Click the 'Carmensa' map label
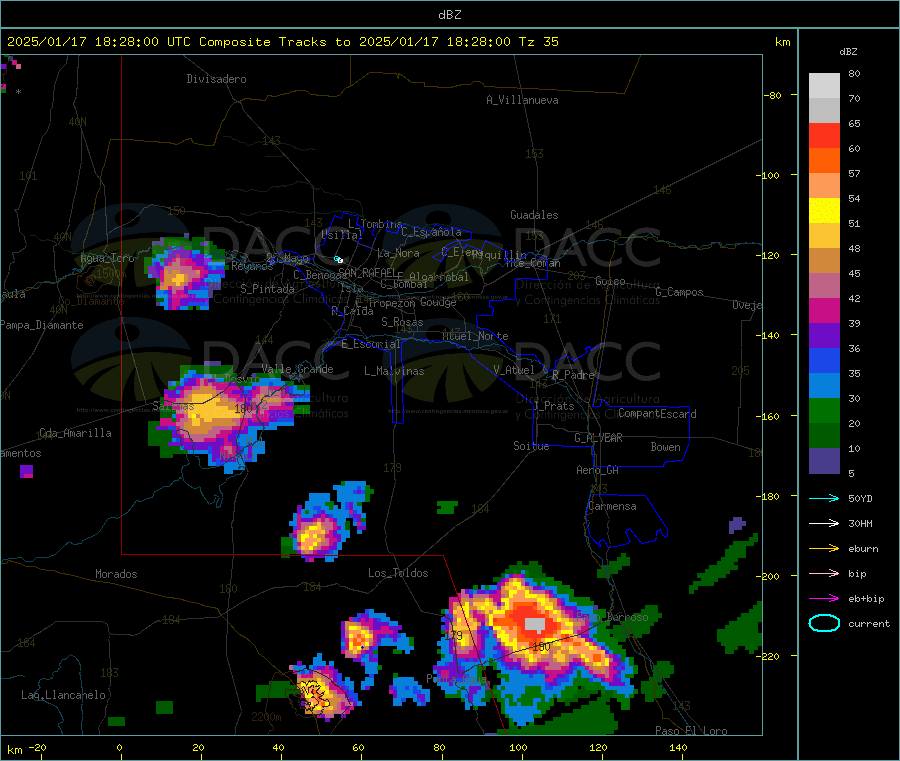 [612, 506]
